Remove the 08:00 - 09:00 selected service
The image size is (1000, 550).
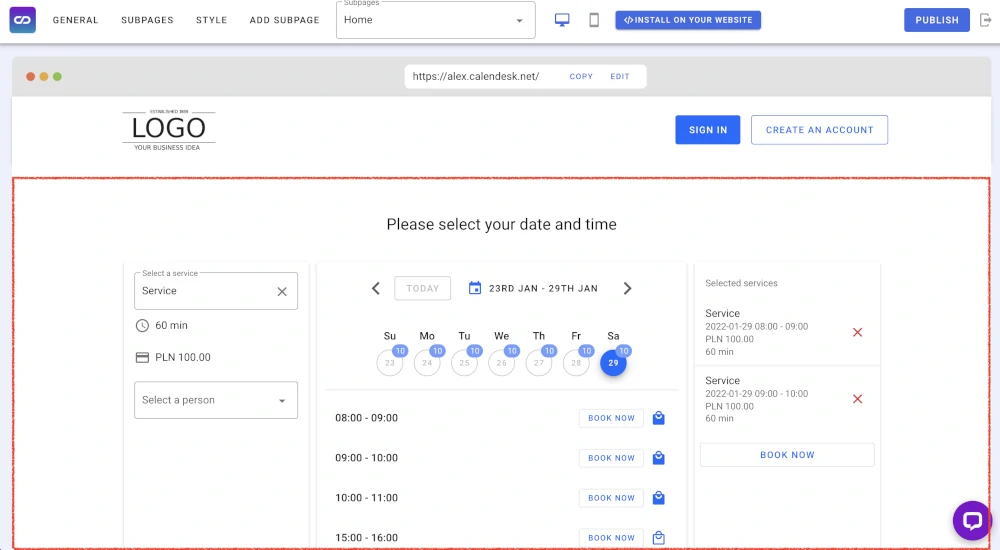pyautogui.click(x=857, y=332)
